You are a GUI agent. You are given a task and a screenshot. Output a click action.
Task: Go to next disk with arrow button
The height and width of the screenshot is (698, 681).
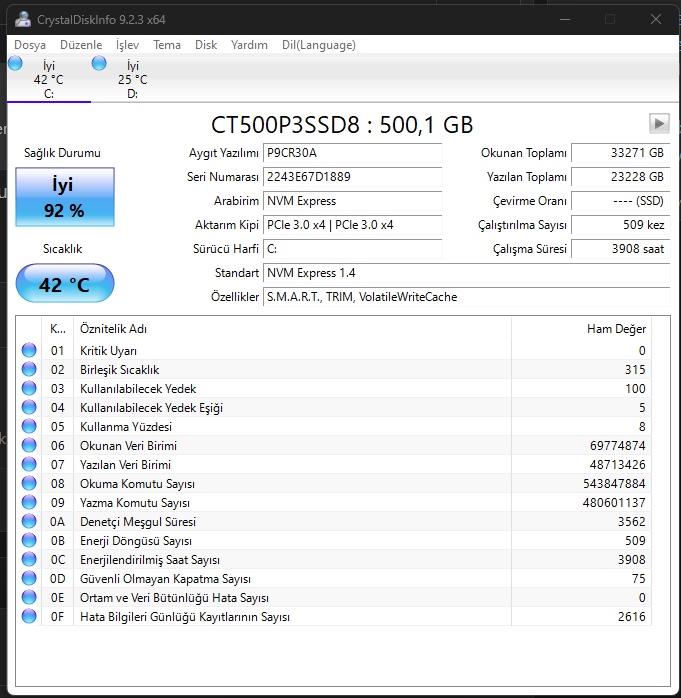point(659,123)
